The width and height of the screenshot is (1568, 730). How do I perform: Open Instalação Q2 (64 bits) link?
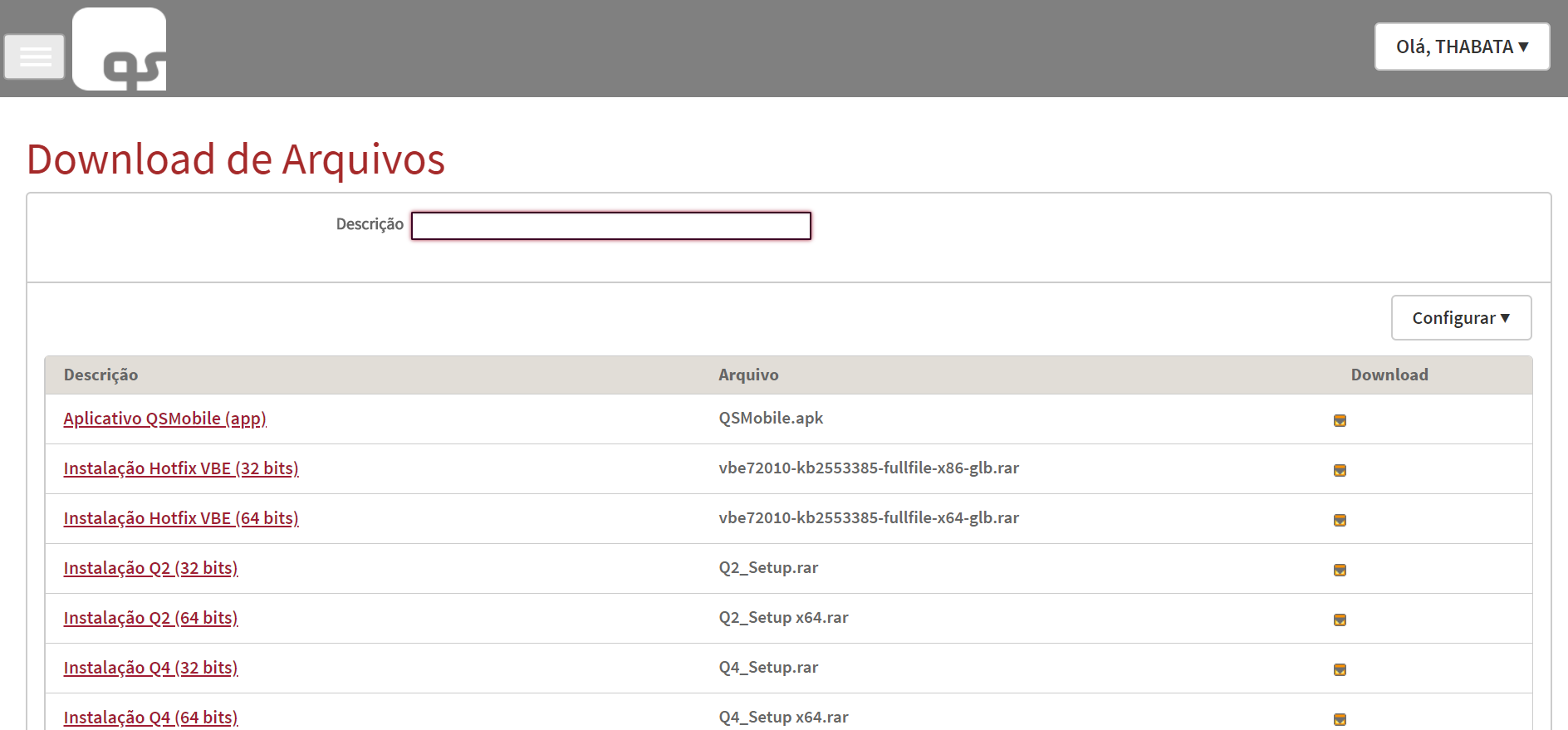150,618
